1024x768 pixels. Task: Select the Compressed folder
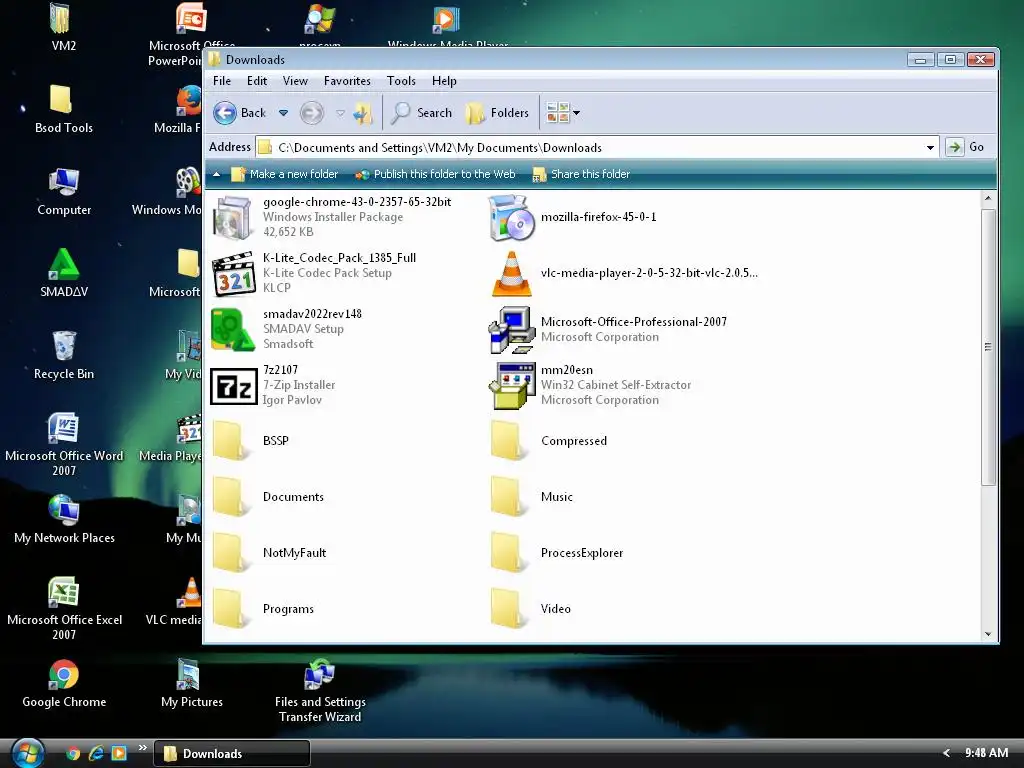click(x=550, y=441)
